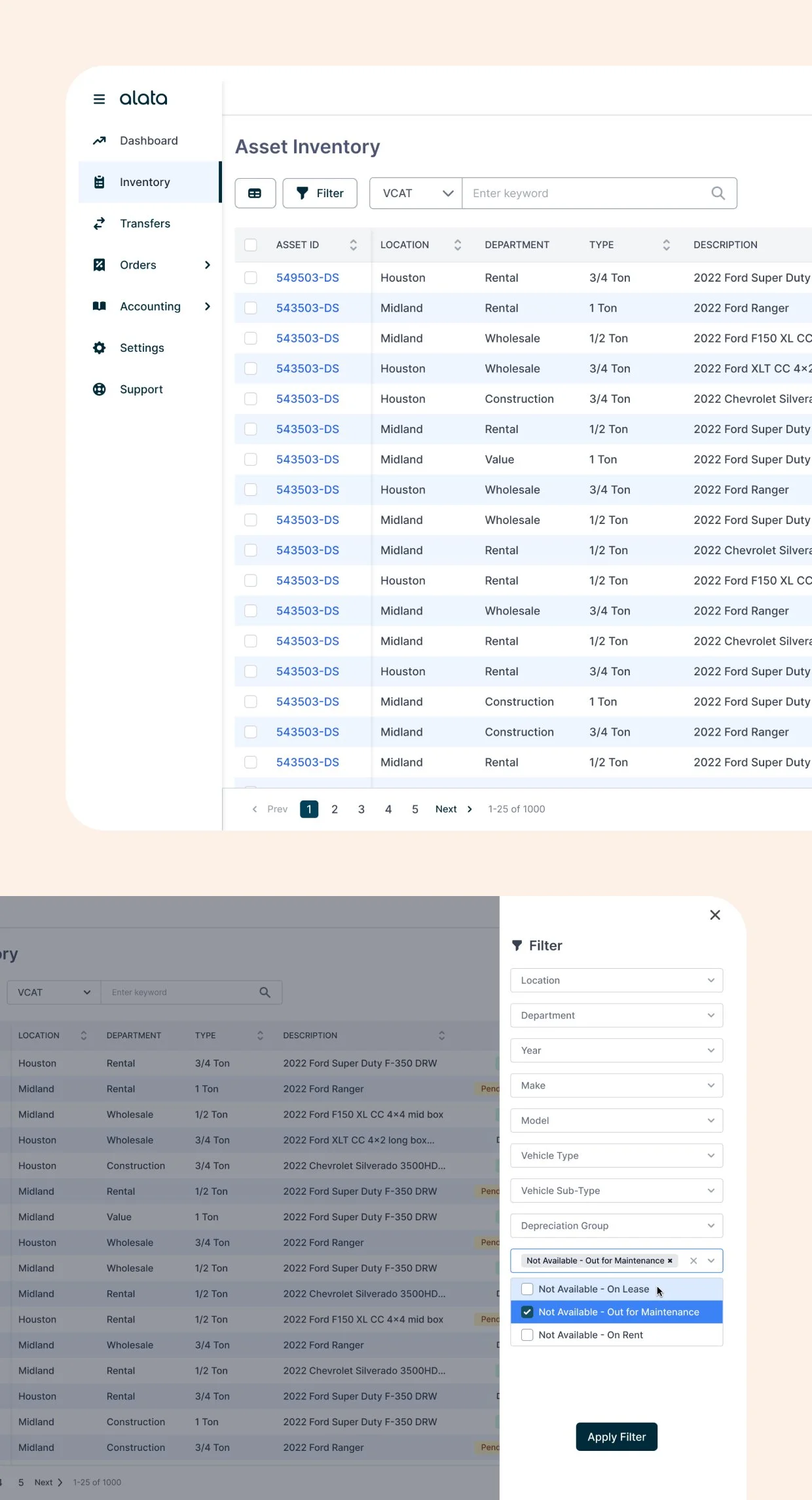The height and width of the screenshot is (1500, 812).
Task: Check the Not Available - On Rent option
Action: pyautogui.click(x=527, y=1335)
